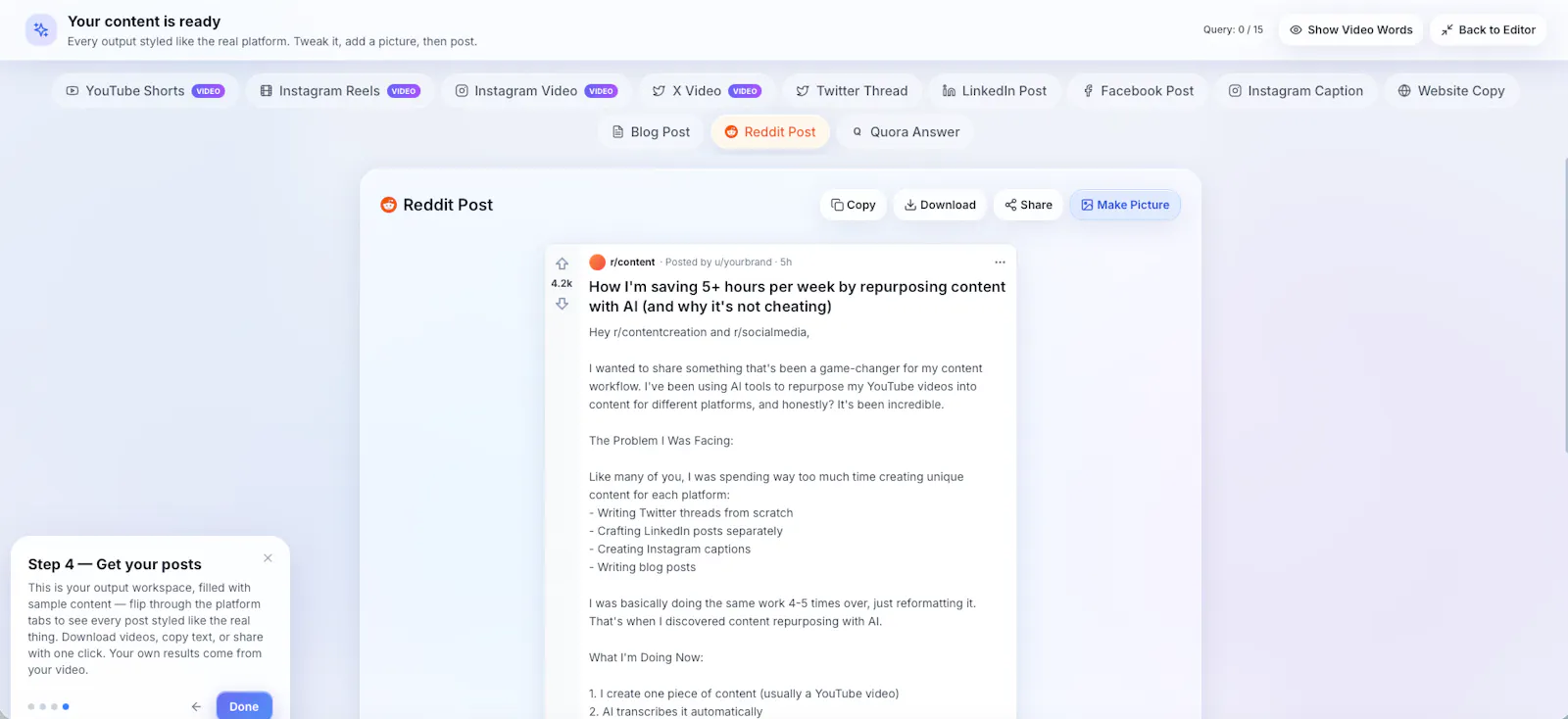This screenshot has height=719, width=1568.
Task: Click "Hey r/contentcreation and r/socialmedia," line
Action: 699,332
